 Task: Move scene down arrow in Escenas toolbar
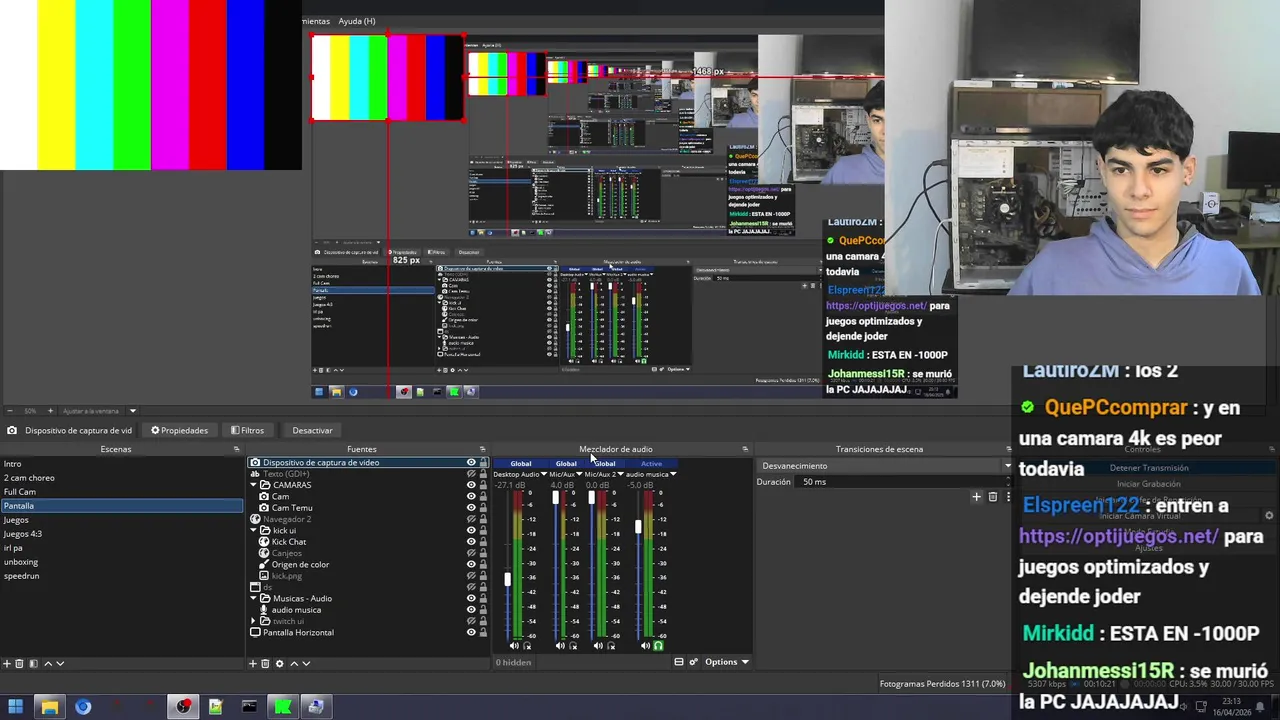pyautogui.click(x=60, y=663)
